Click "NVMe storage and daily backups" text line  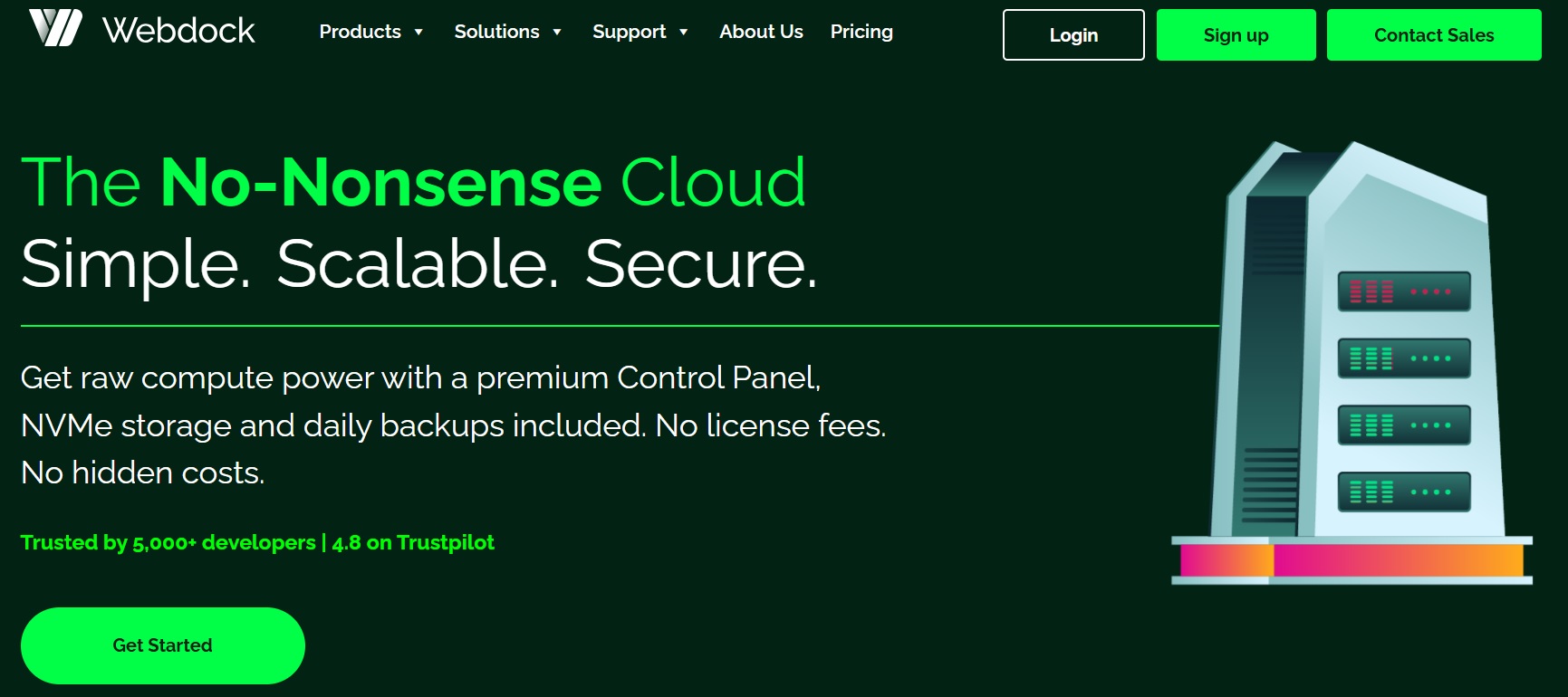[x=453, y=425]
